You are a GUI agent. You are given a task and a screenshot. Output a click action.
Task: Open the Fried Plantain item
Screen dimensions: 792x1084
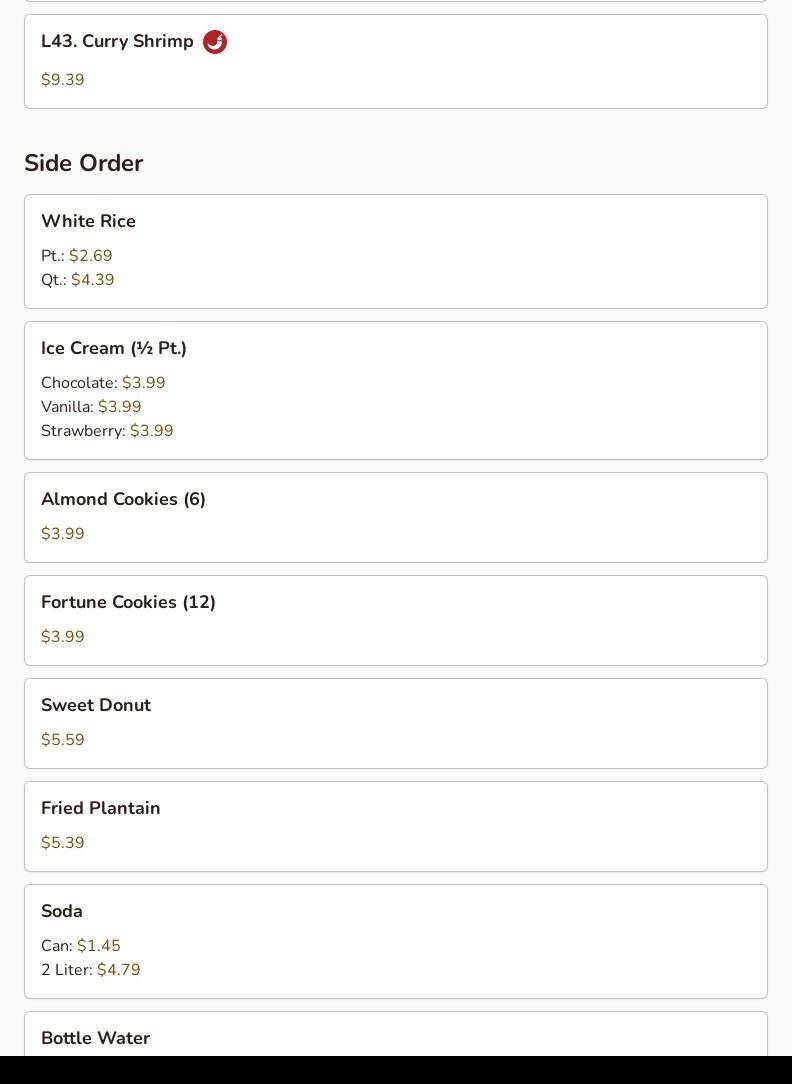101,808
